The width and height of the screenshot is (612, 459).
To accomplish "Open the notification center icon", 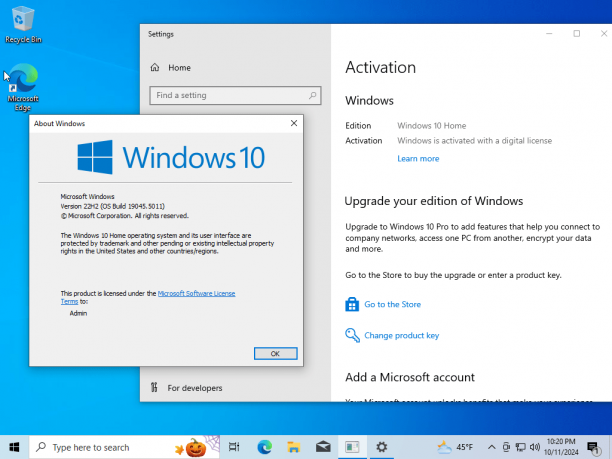I will 594,447.
